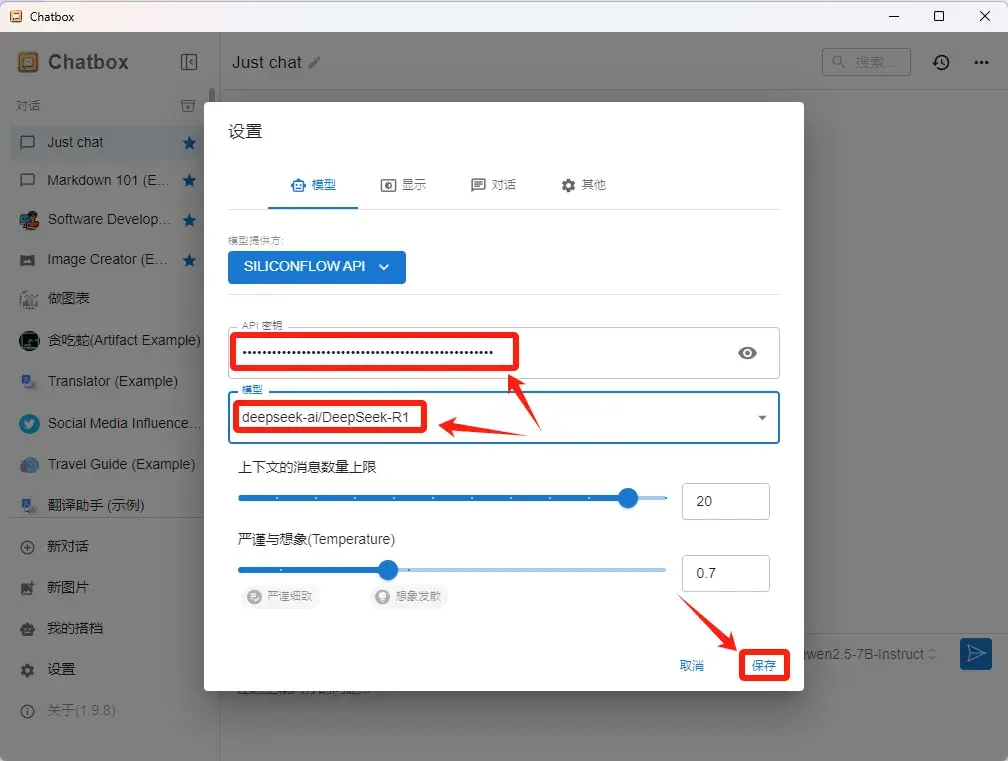The width and height of the screenshot is (1008, 761).
Task: Open the Markdown 101 conversation
Action: click(107, 181)
